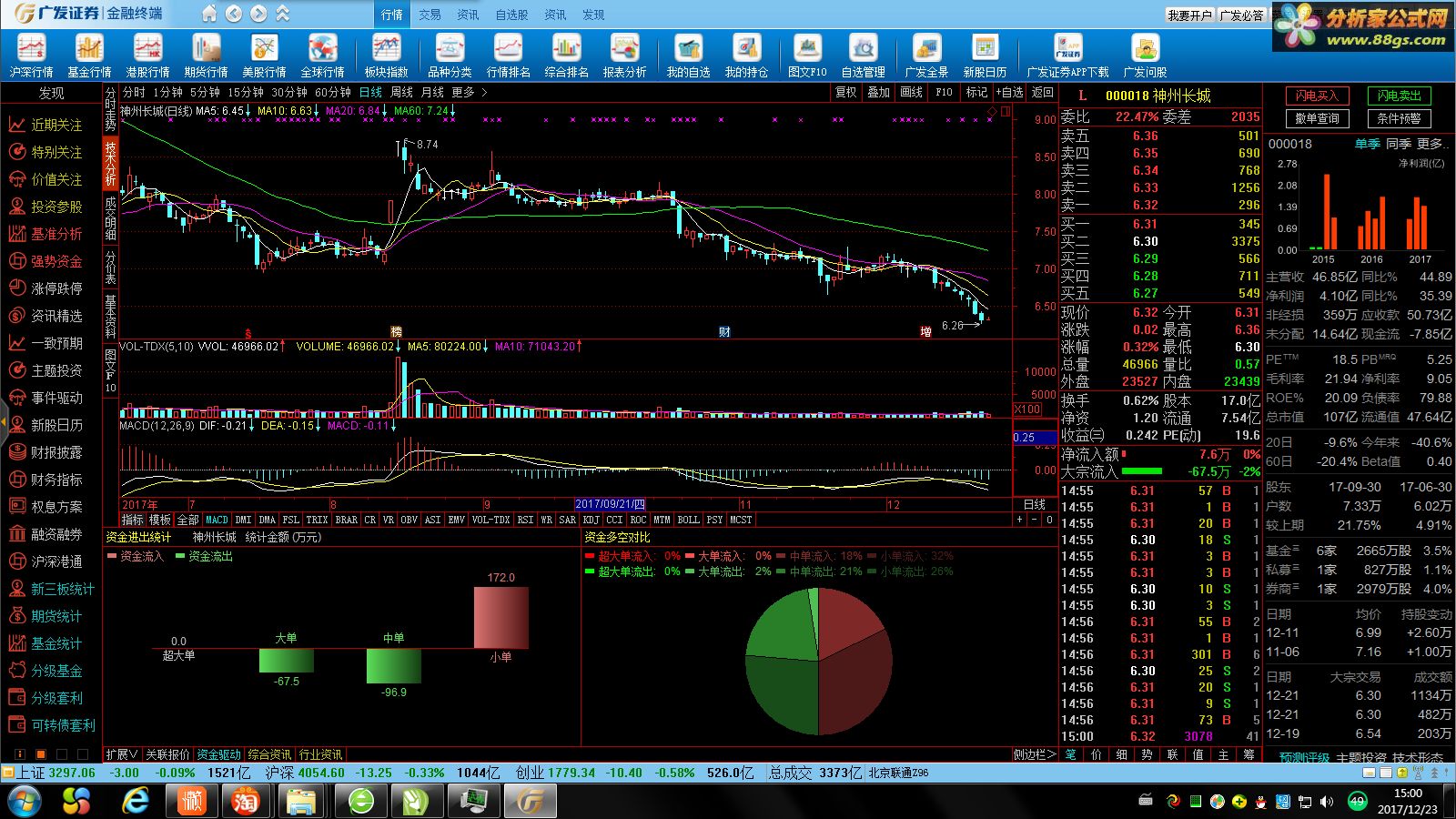Open Taobao taskbar icon
The image size is (1456, 819).
coord(245,801)
